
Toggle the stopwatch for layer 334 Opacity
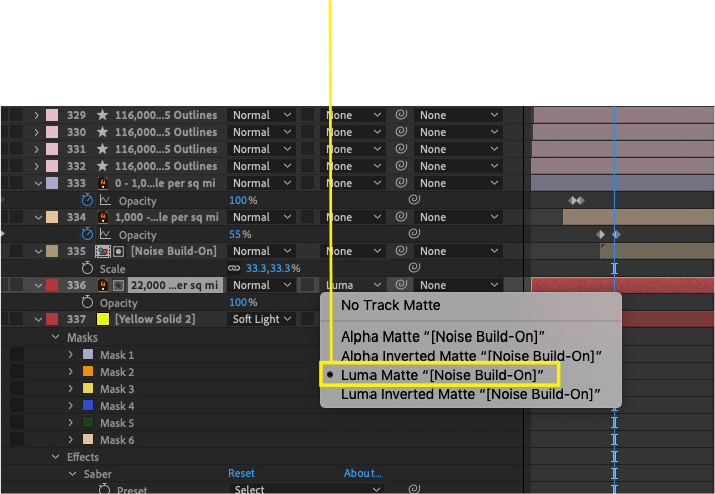pos(87,234)
